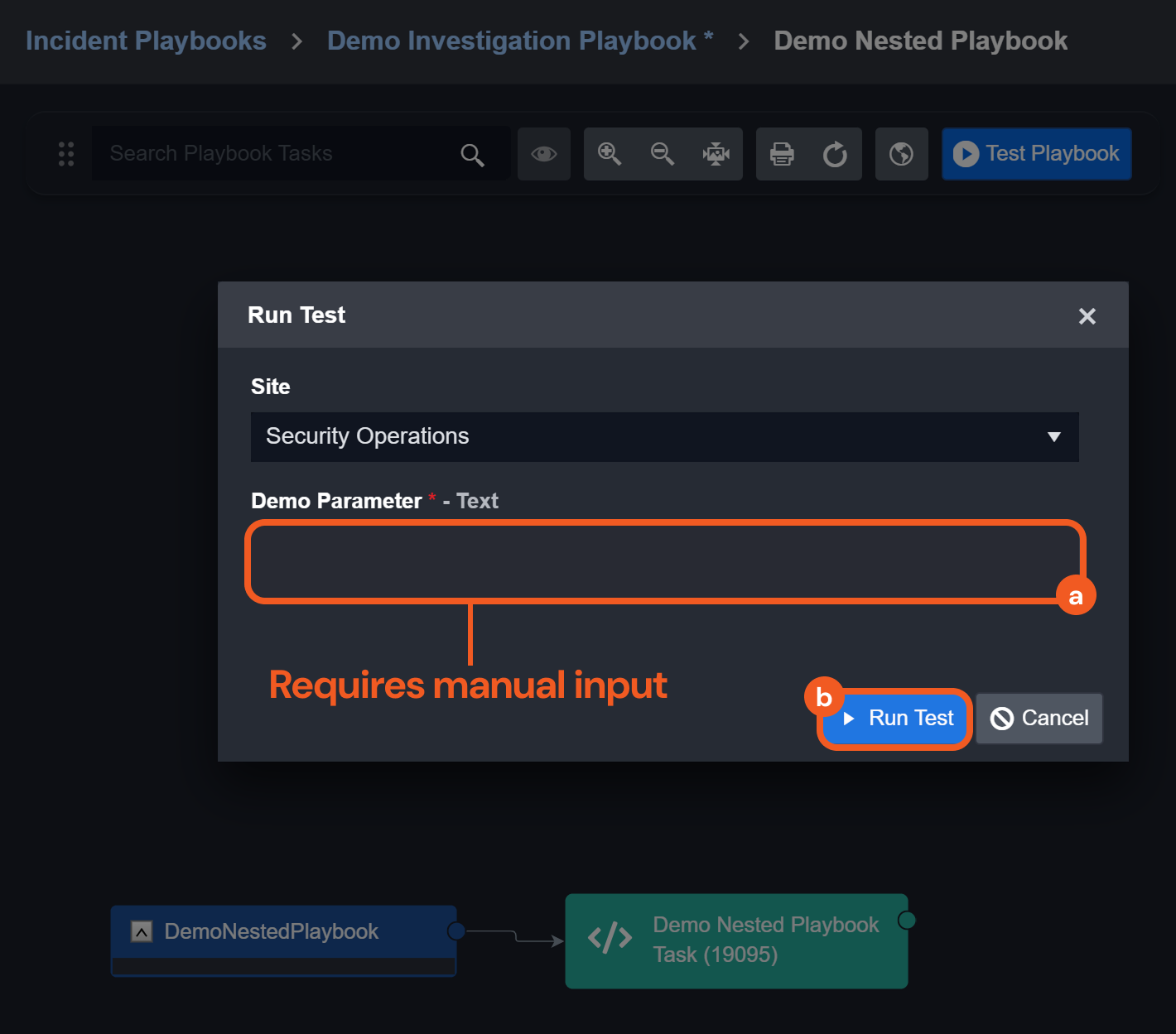
Task: Select the Demo Nested Playbook Task node
Action: click(x=736, y=940)
